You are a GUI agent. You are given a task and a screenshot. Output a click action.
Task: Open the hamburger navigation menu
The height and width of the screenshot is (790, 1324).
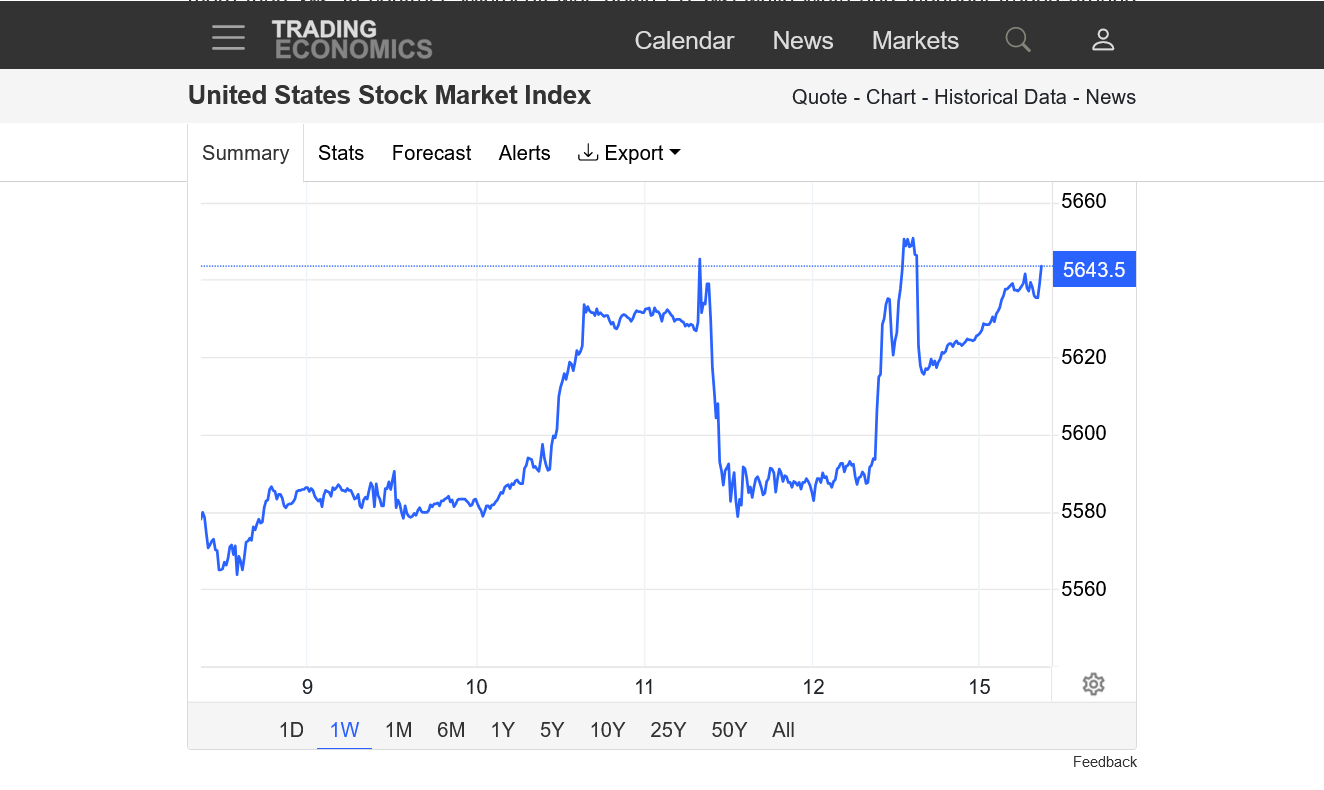(228, 39)
